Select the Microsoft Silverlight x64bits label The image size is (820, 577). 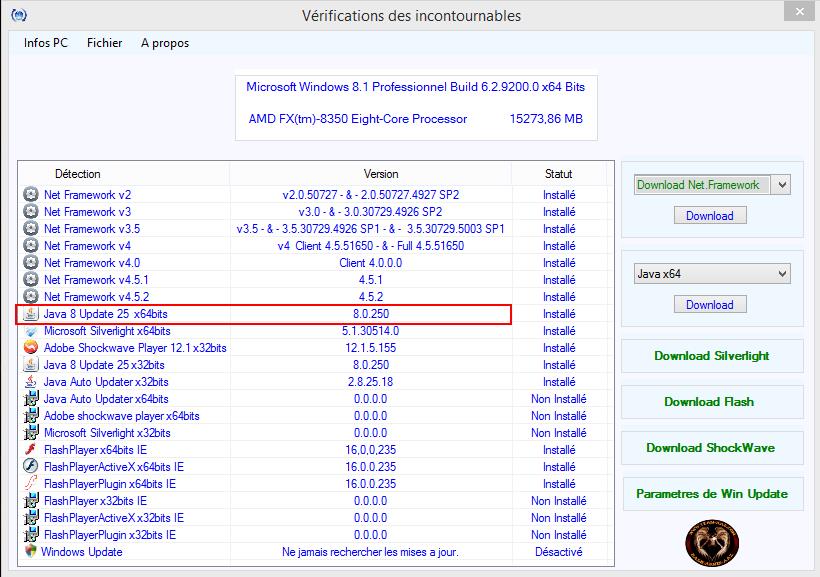(x=107, y=331)
